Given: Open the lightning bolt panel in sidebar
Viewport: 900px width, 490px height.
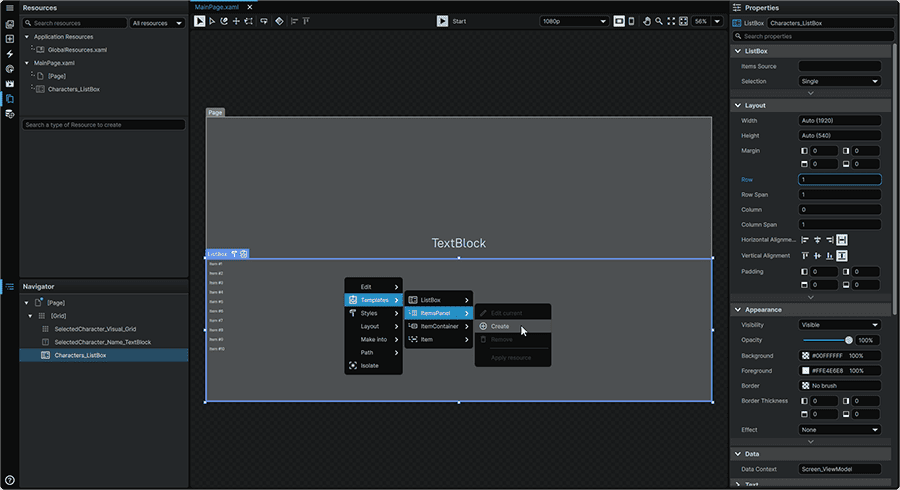Looking at the screenshot, I should tap(10, 54).
